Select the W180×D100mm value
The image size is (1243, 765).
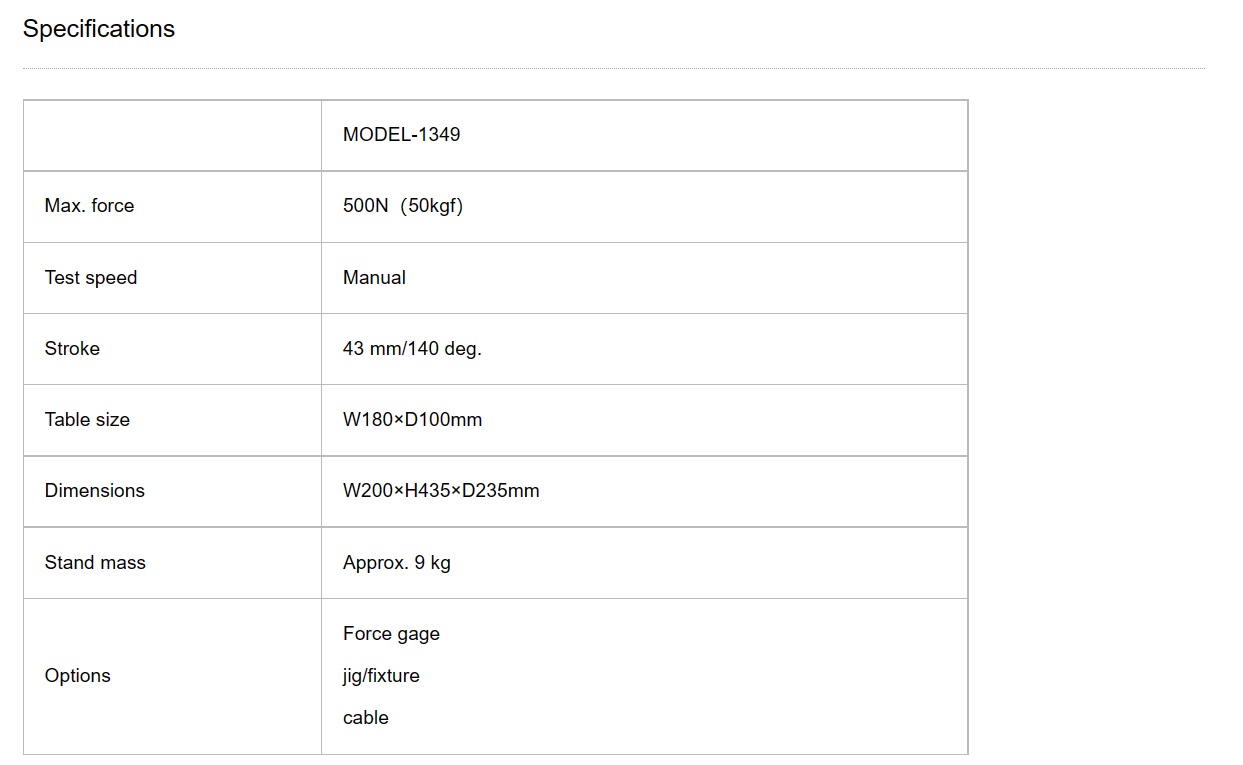pyautogui.click(x=412, y=420)
